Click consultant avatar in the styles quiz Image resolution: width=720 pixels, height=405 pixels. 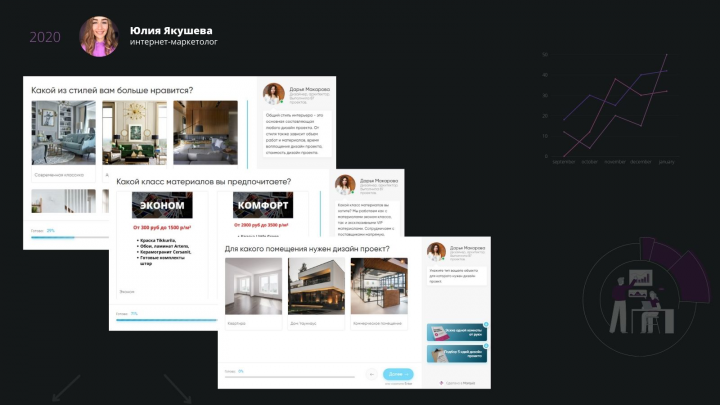[274, 93]
